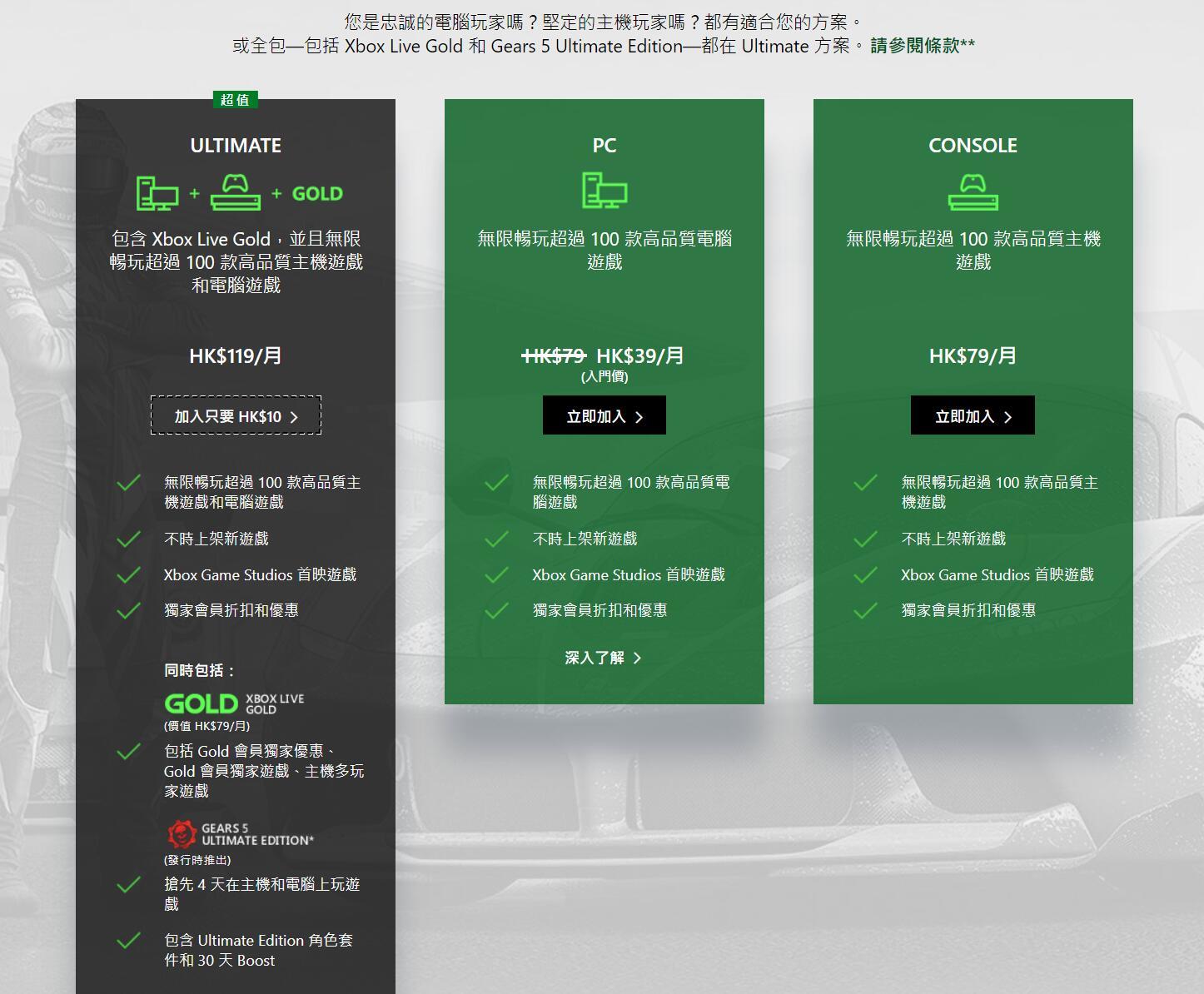The image size is (1204, 994).
Task: Click the PC icon in Ultimate card
Action: click(x=157, y=193)
